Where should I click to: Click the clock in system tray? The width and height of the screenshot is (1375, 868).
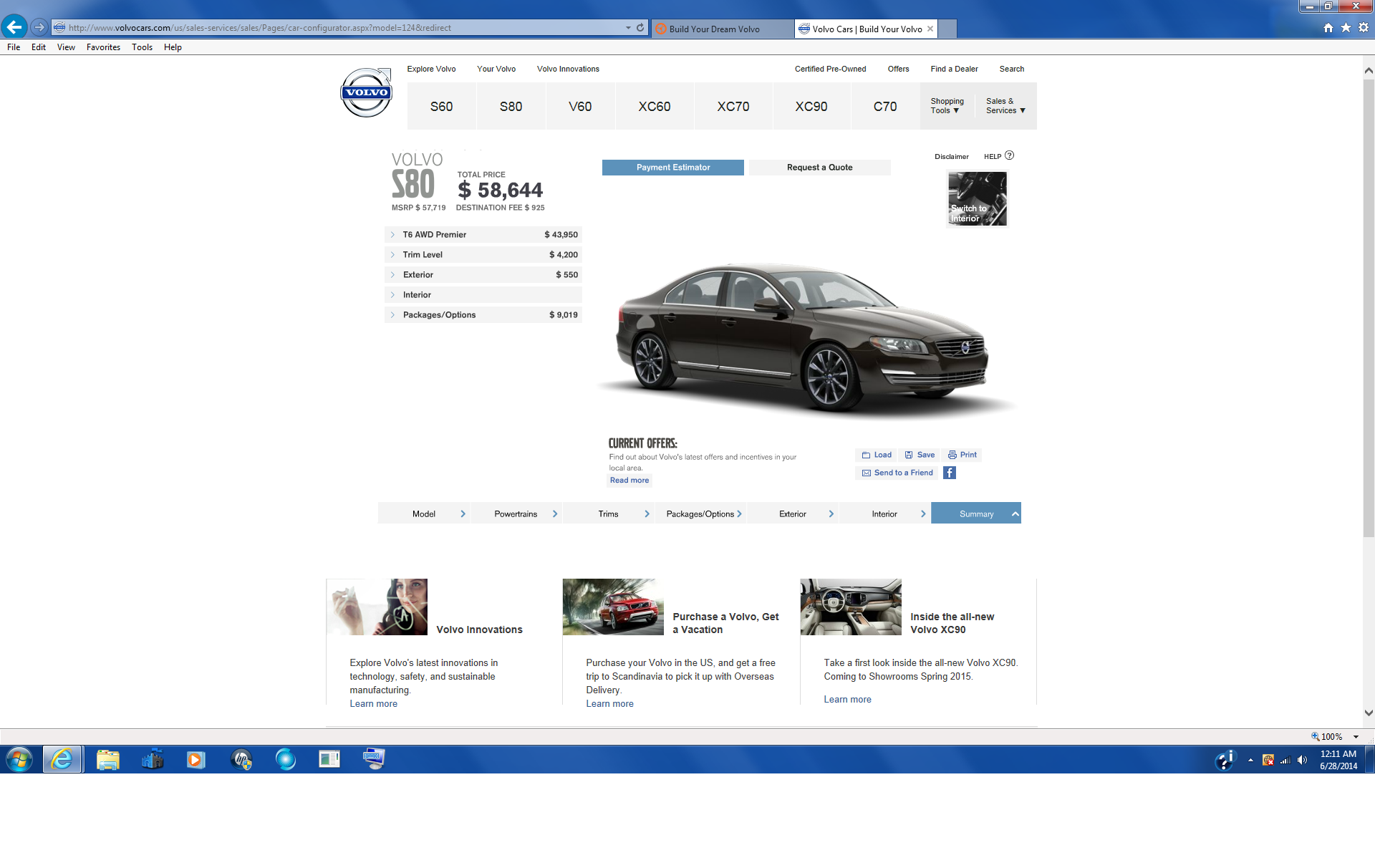[x=1338, y=760]
